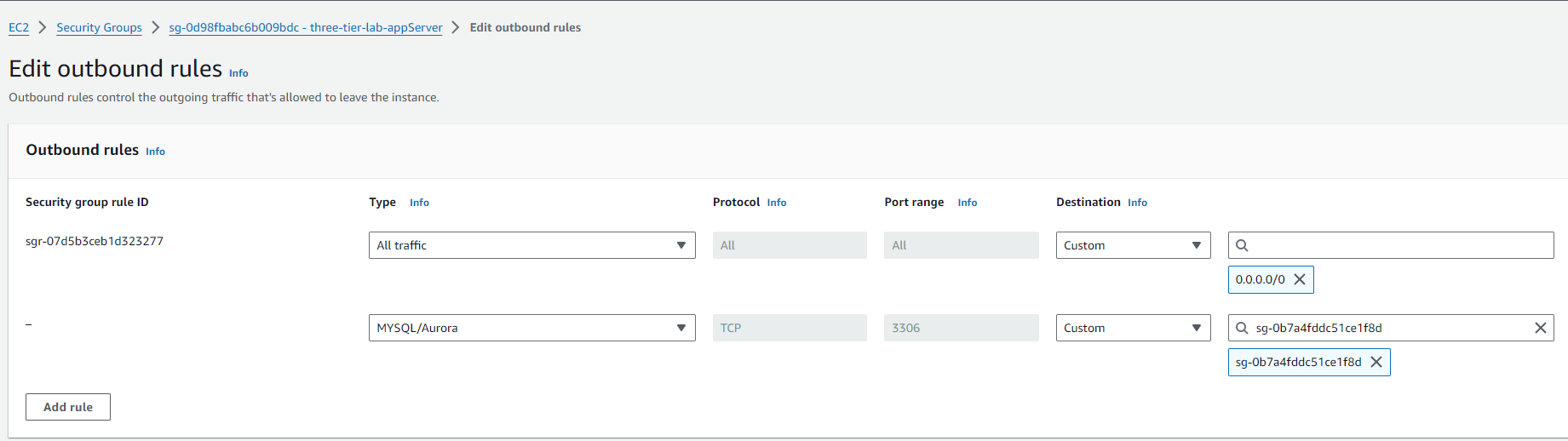The width and height of the screenshot is (1568, 441).
Task: Remove the 0.0.0.0/0 destination chip
Action: (1299, 279)
